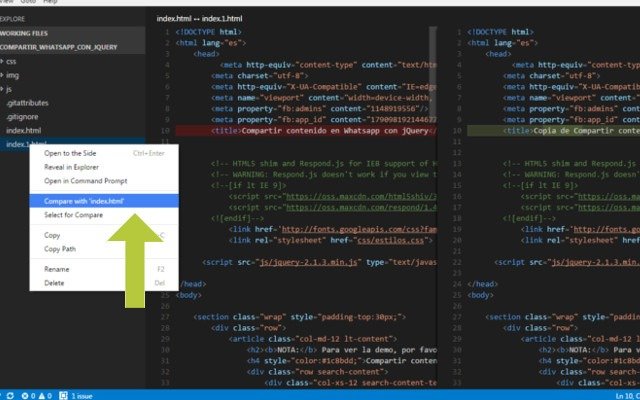Click '<section class="wrap"' line in left editor
The image size is (640, 400).
[300, 317]
